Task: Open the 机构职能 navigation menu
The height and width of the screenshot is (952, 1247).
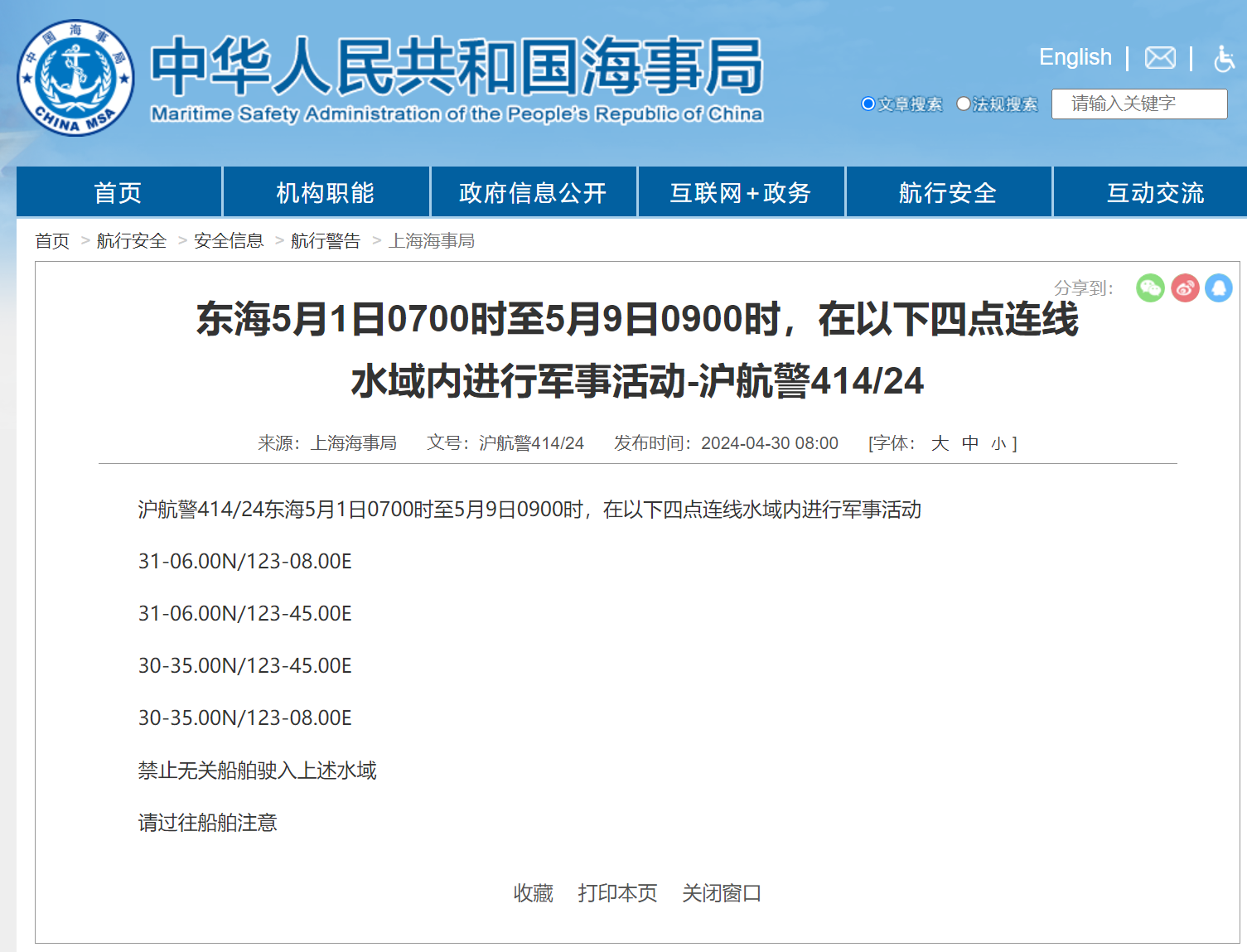Action: click(x=326, y=192)
